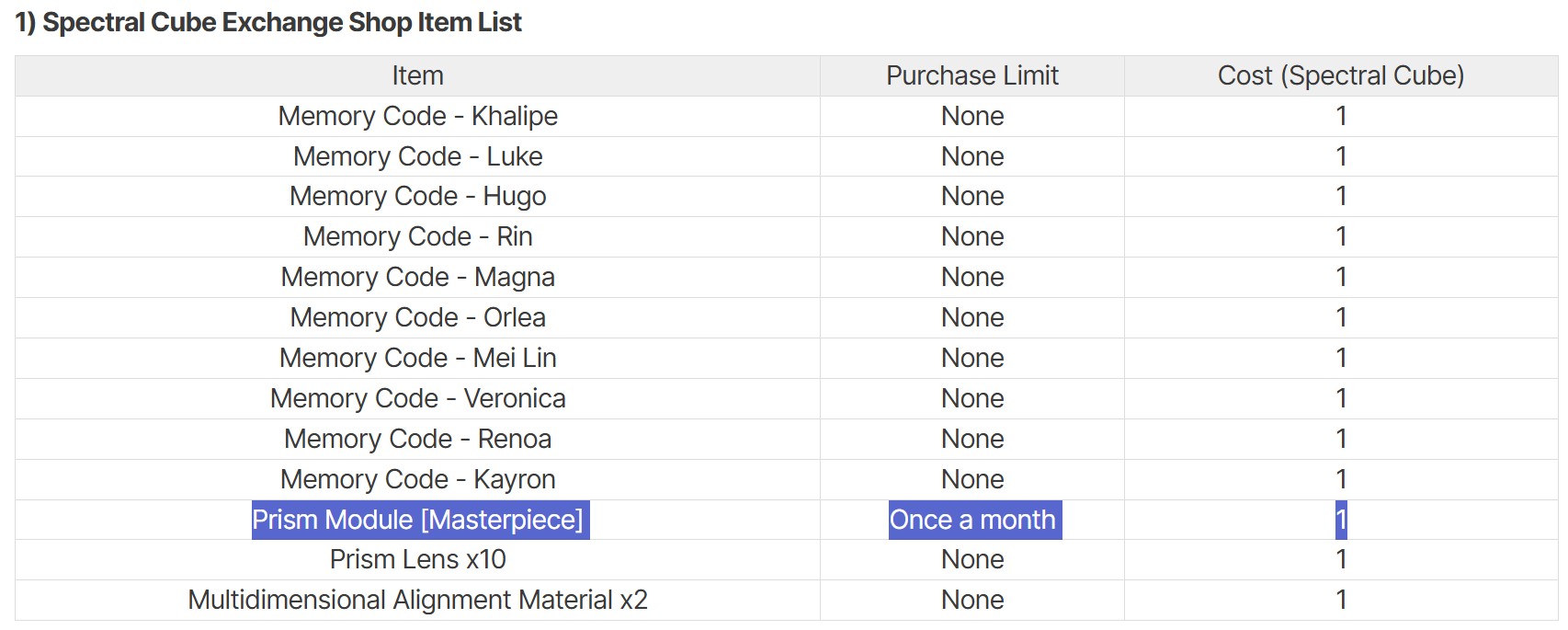1568x630 pixels.
Task: Click the "Memory Code - Mei Lin" cell
Action: tap(417, 358)
